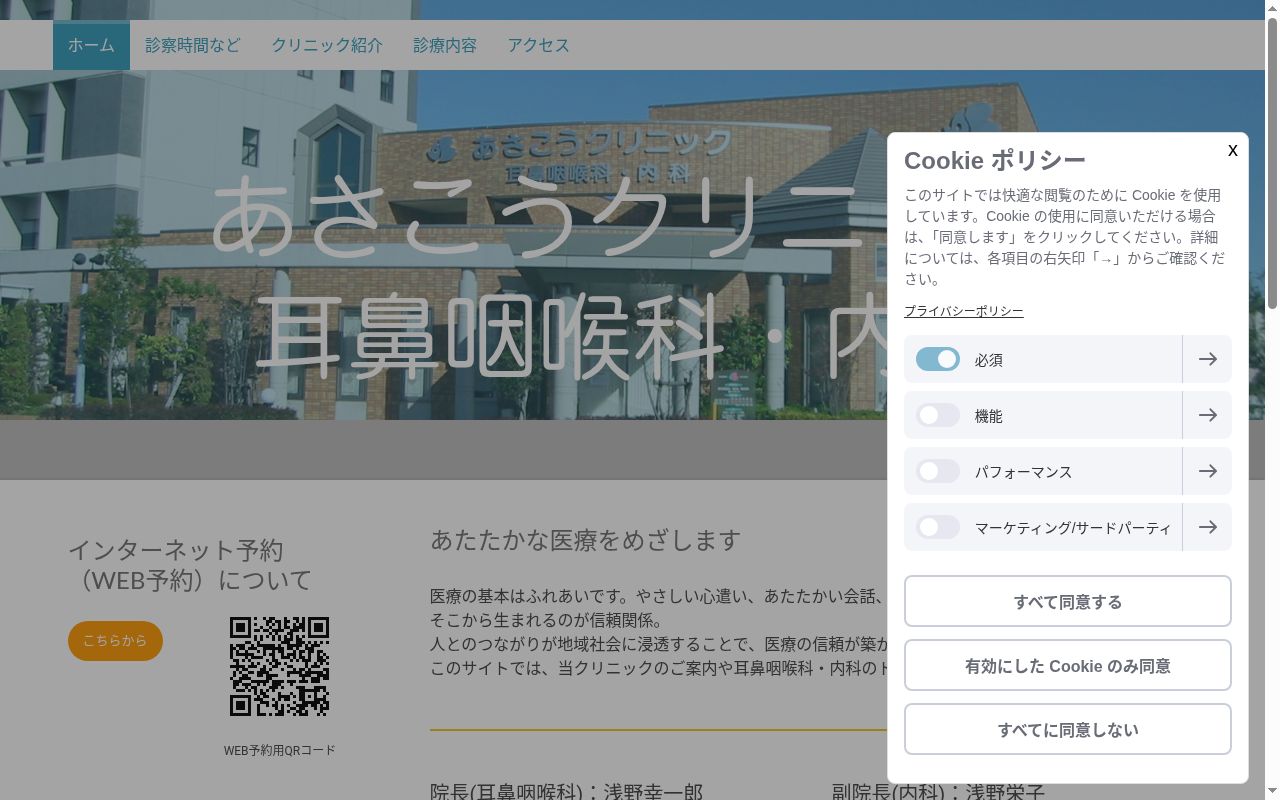1280x800 pixels.
Task: Open the ホーム navigation tab
Action: (x=91, y=45)
